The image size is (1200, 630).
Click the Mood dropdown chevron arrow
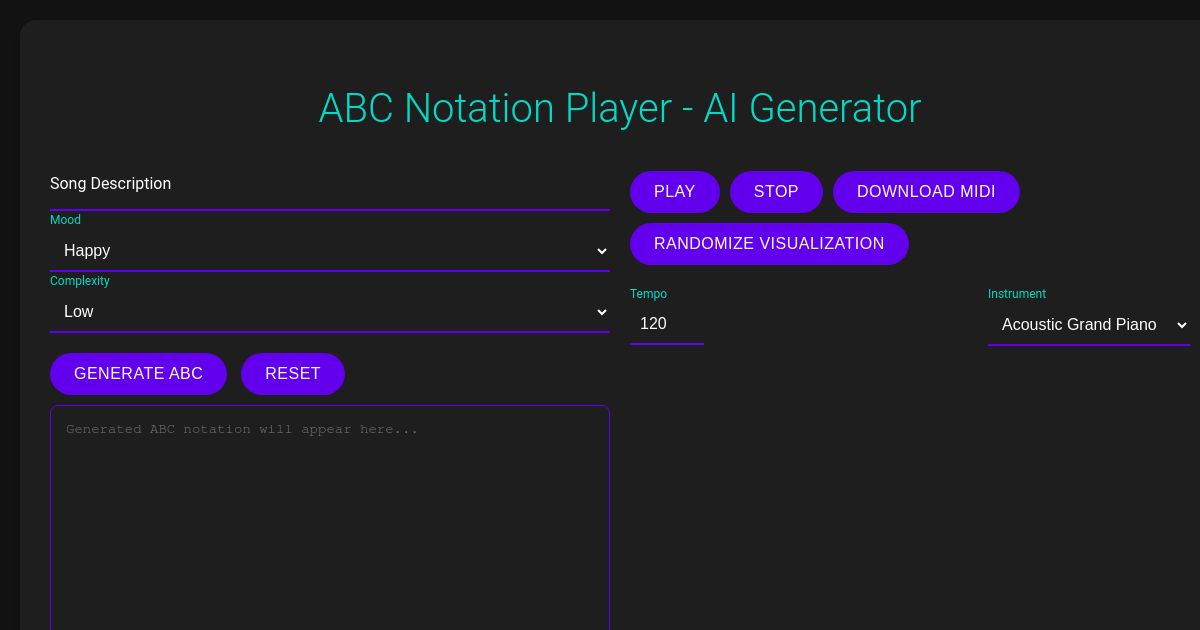click(x=602, y=251)
